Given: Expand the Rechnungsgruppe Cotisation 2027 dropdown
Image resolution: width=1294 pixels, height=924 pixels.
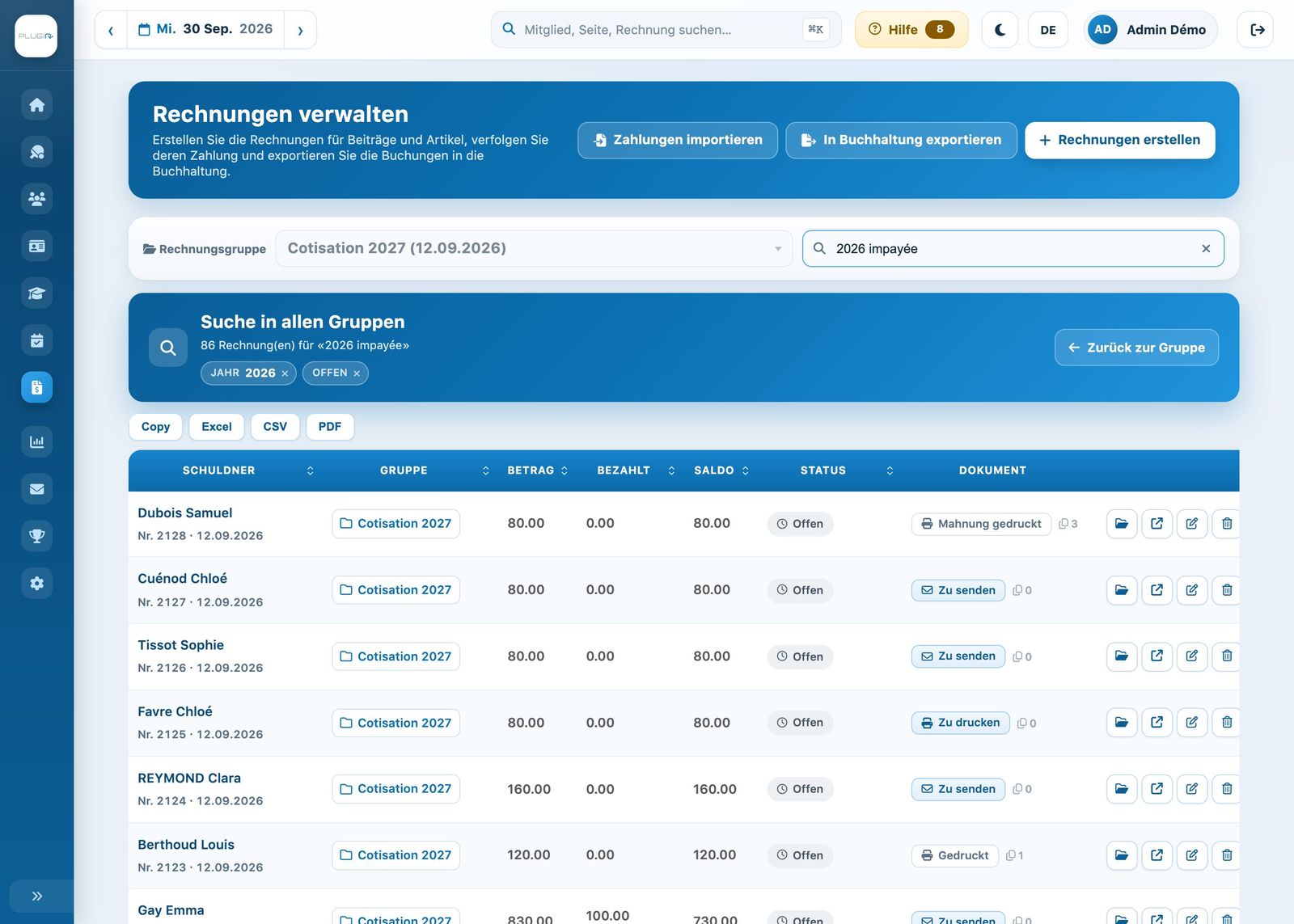Looking at the screenshot, I should point(534,248).
